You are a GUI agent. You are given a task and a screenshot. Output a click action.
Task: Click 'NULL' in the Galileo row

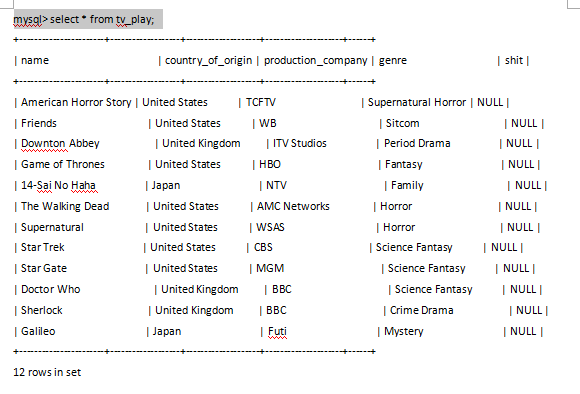click(x=523, y=331)
